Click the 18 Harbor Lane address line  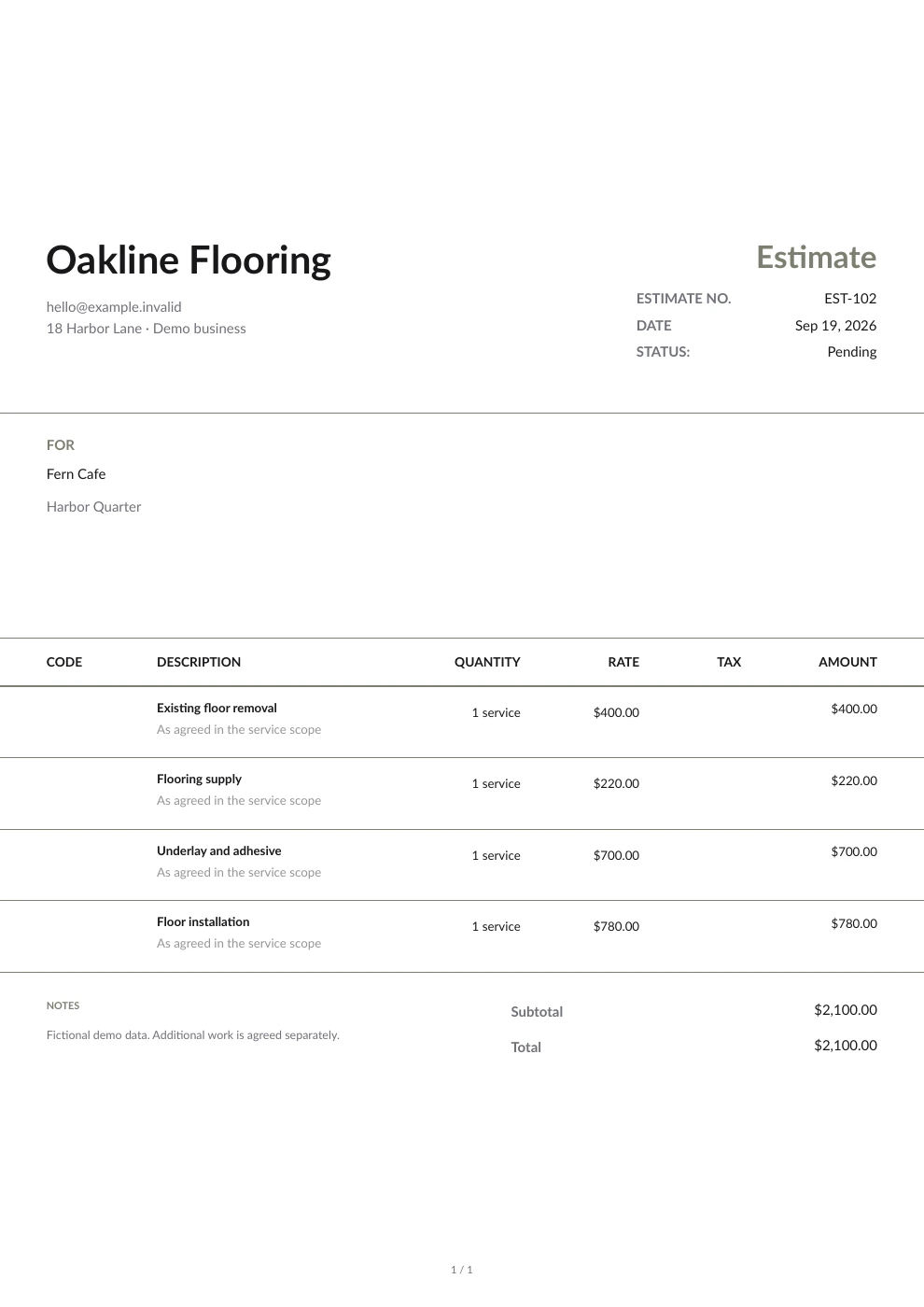[x=147, y=328]
